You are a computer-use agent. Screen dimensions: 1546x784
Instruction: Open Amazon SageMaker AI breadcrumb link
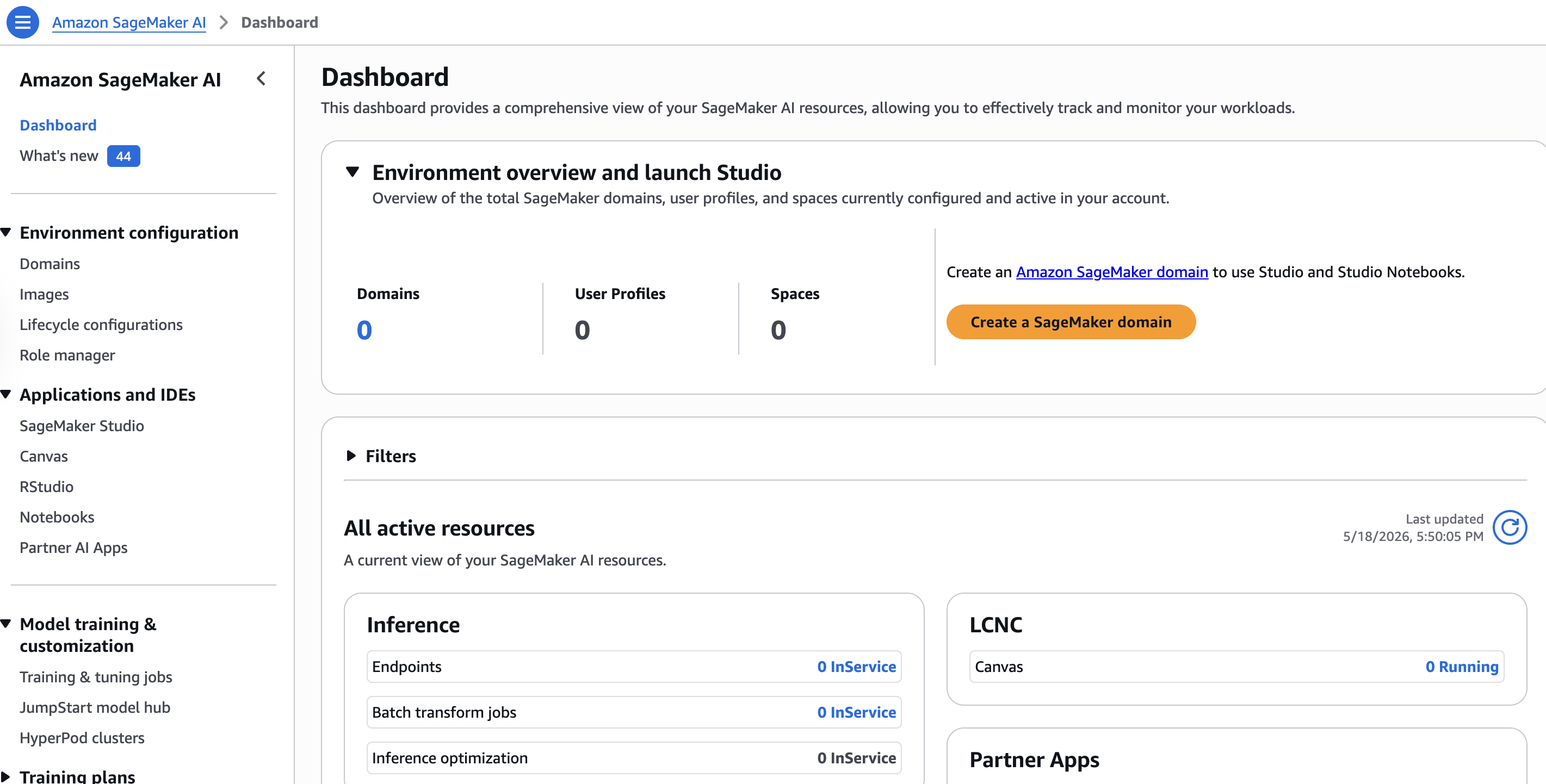point(129,22)
